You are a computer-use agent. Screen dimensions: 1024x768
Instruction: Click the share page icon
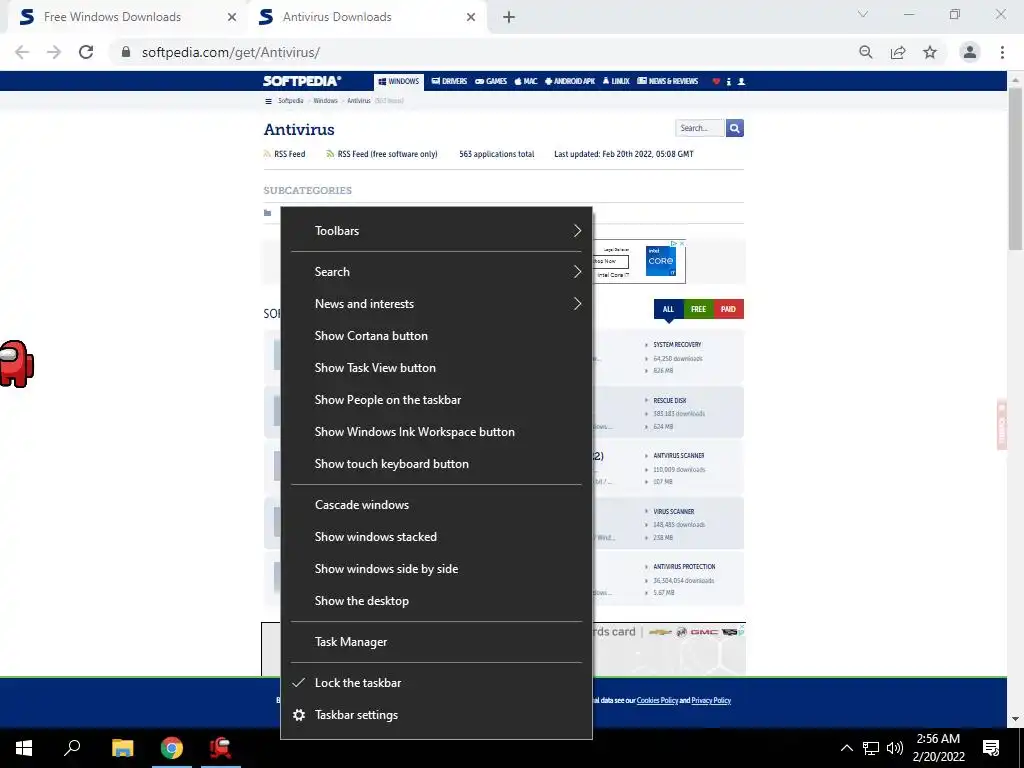[x=898, y=52]
